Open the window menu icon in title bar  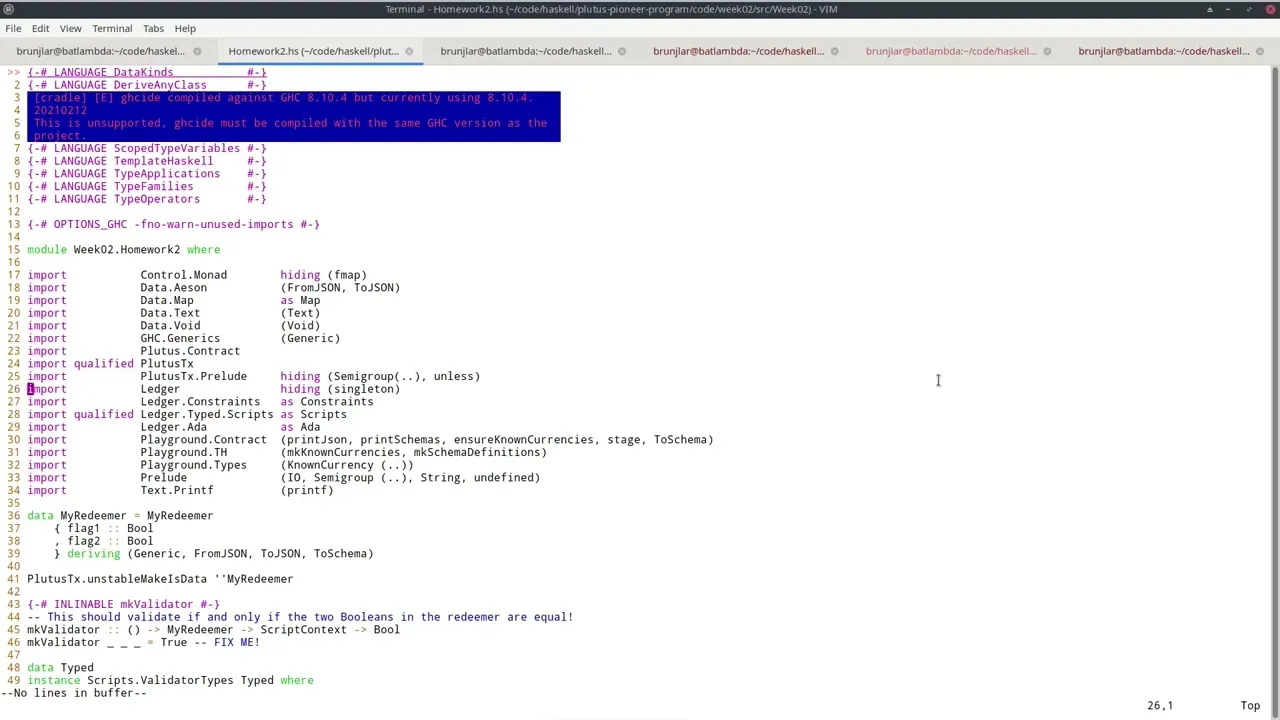pos(8,9)
